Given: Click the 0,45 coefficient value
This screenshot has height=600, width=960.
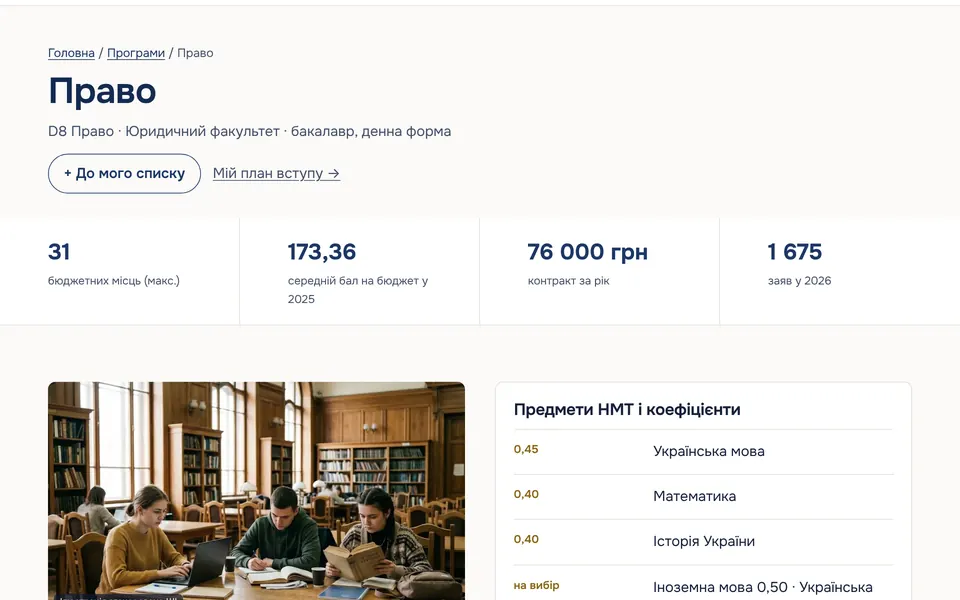Looking at the screenshot, I should click(526, 449).
